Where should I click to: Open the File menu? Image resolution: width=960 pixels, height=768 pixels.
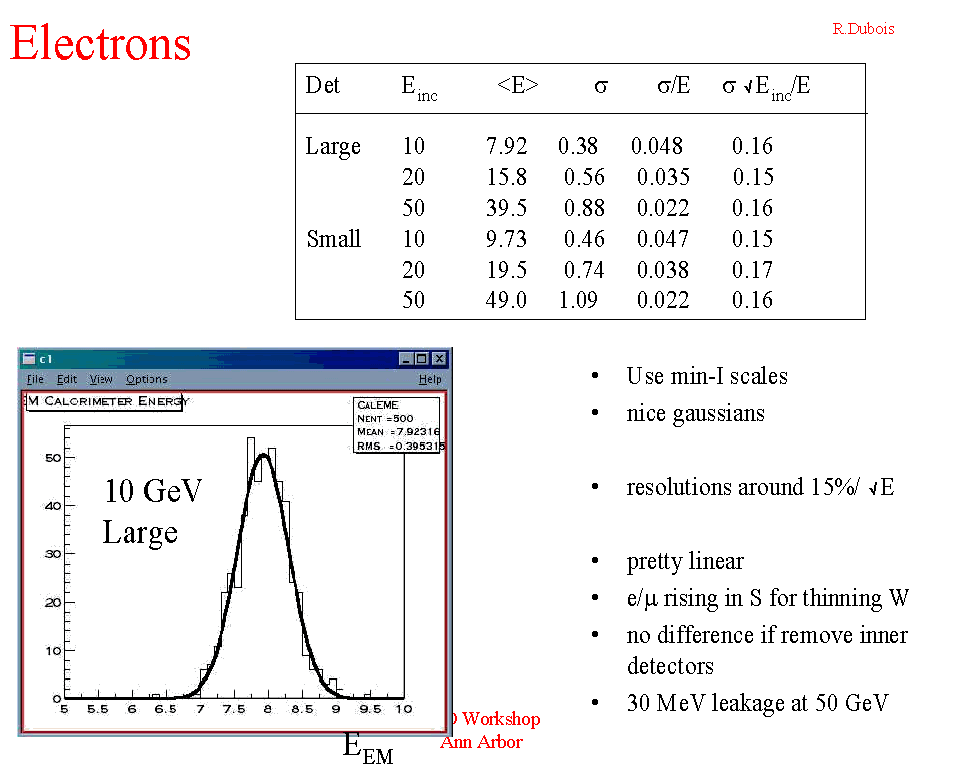(x=35, y=379)
